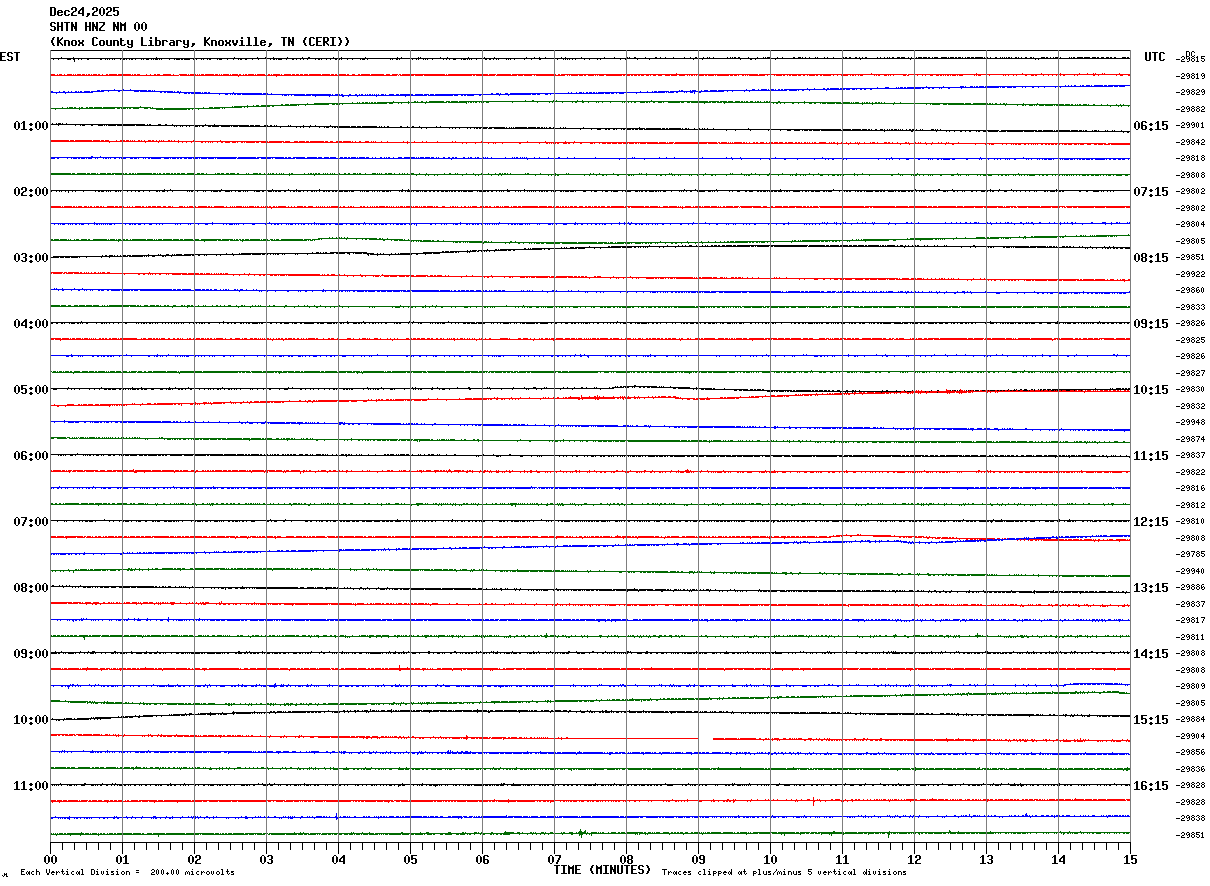
Task: Click the DC offset value -29785
Action: click(1190, 555)
